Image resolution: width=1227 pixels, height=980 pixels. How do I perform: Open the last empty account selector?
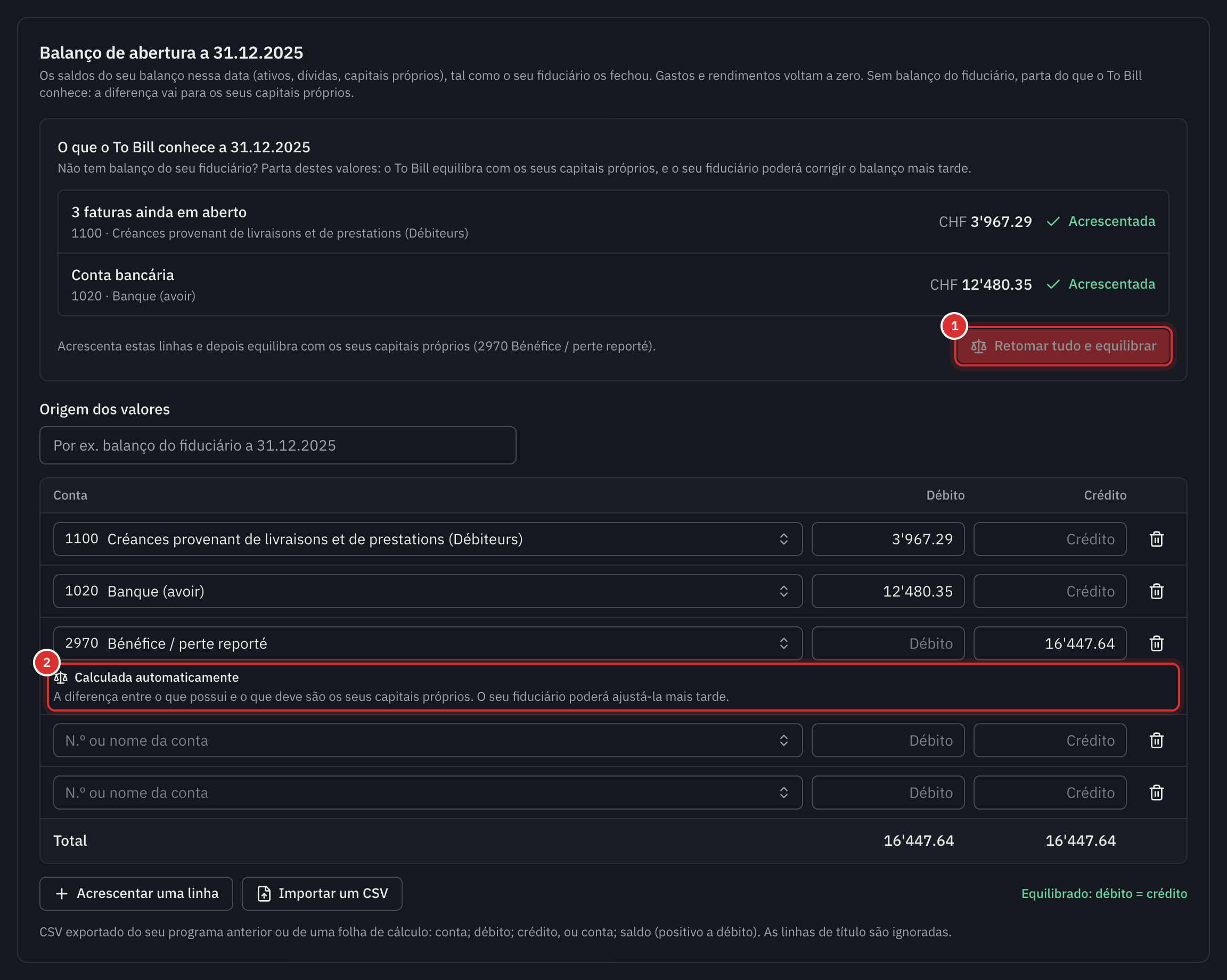tap(428, 793)
